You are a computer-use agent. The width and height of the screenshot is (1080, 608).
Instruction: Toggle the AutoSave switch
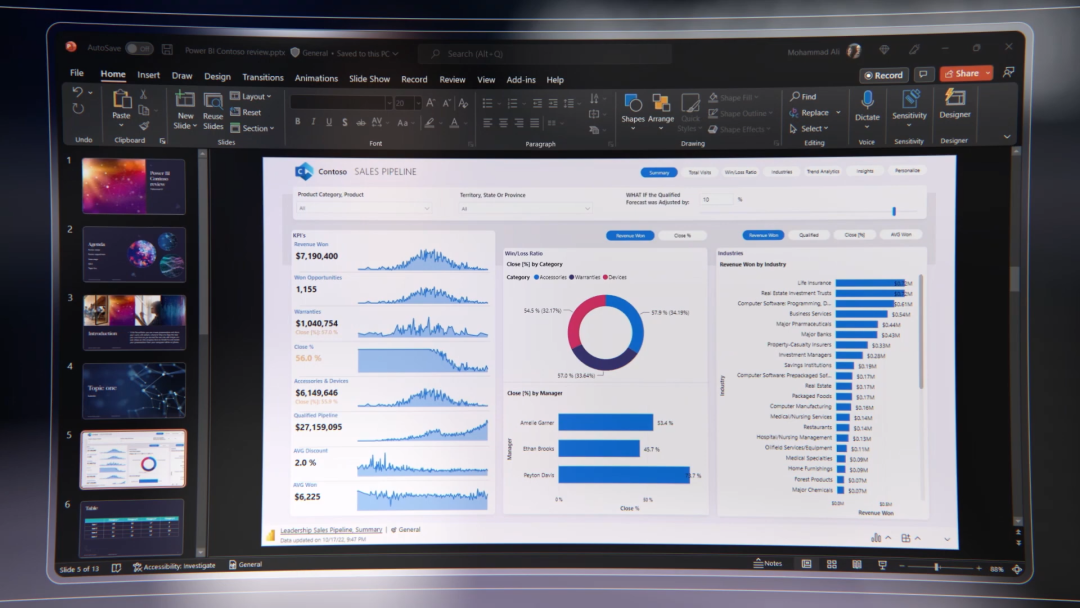(x=139, y=48)
